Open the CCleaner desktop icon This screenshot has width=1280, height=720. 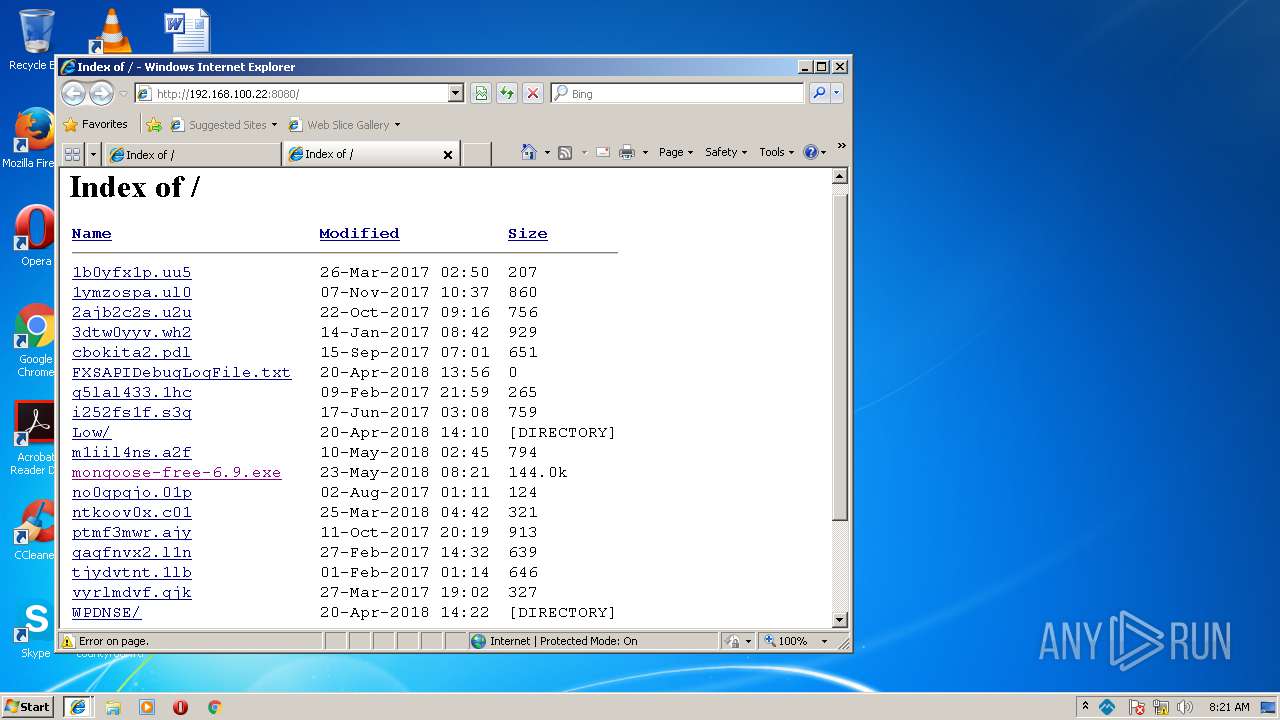coord(34,530)
